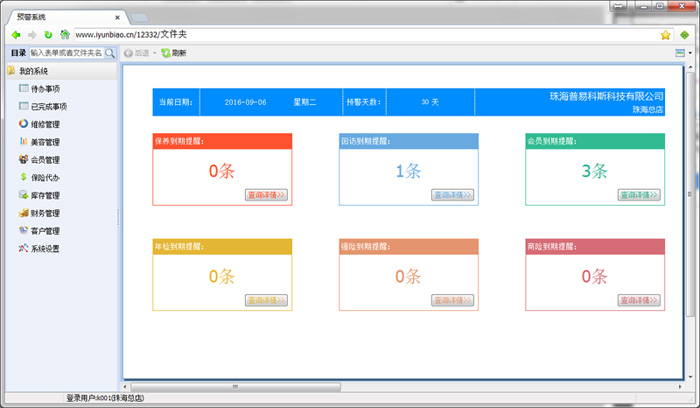Click the 珠海普易科斯科技有限公司 company name
Image resolution: width=700 pixels, height=408 pixels.
pyautogui.click(x=606, y=96)
